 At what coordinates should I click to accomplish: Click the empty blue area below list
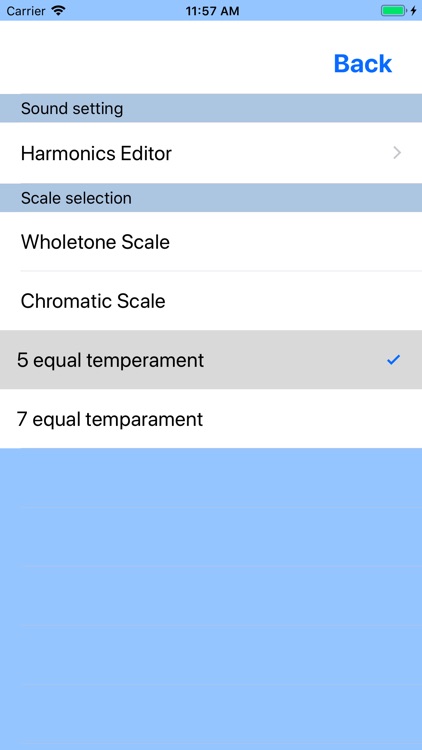[211, 599]
